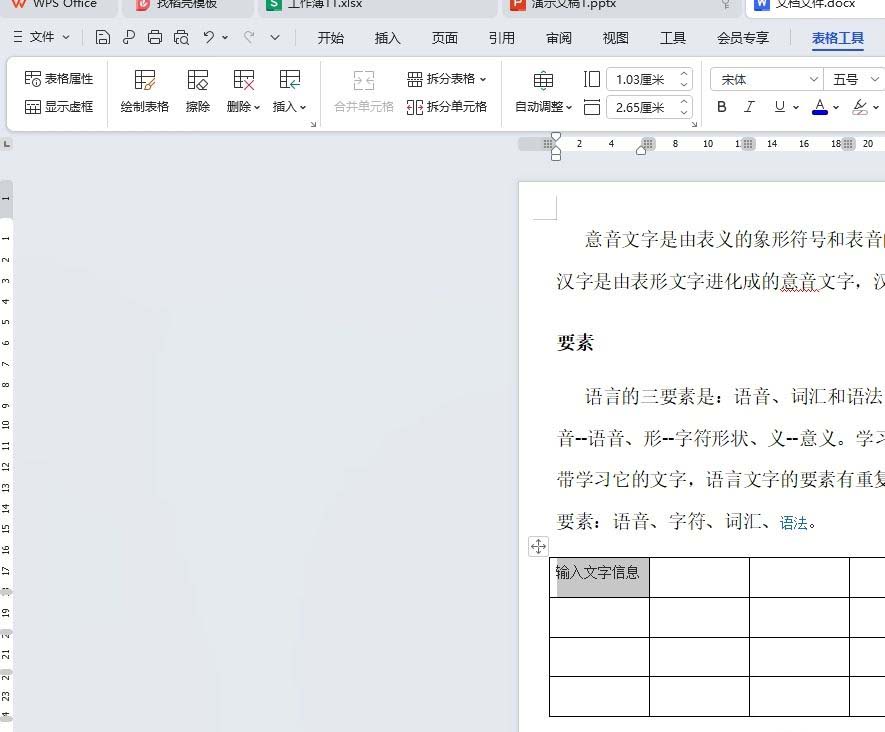Expand underline style dropdown arrow
The image size is (885, 732).
pos(796,107)
